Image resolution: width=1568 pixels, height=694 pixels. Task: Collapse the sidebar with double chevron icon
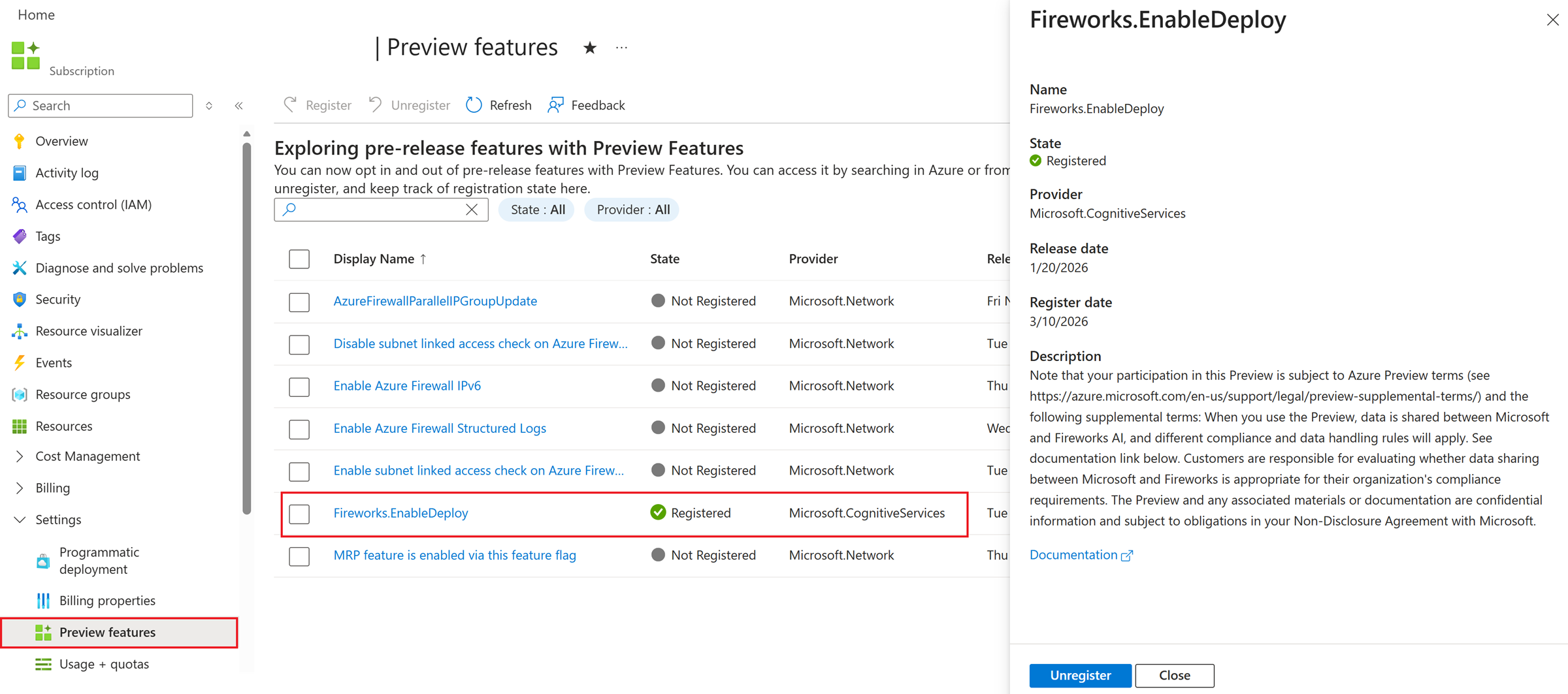tap(239, 106)
